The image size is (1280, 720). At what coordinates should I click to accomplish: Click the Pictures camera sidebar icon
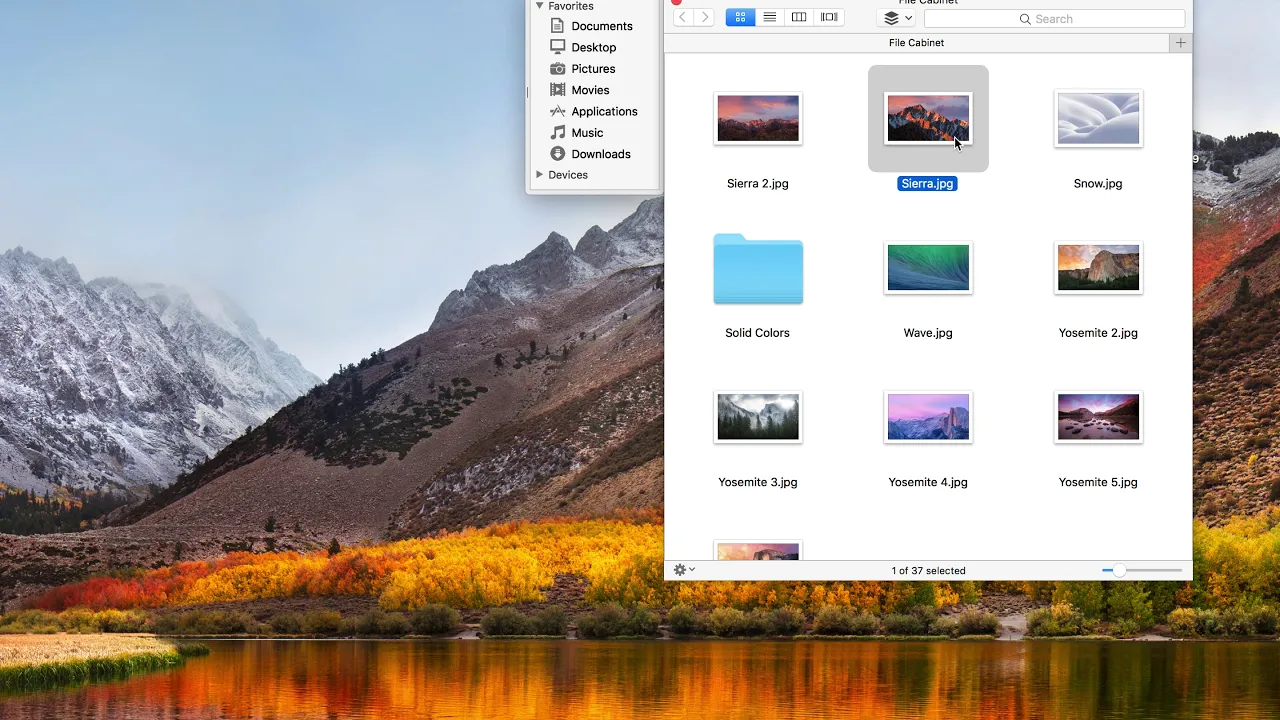click(x=558, y=68)
